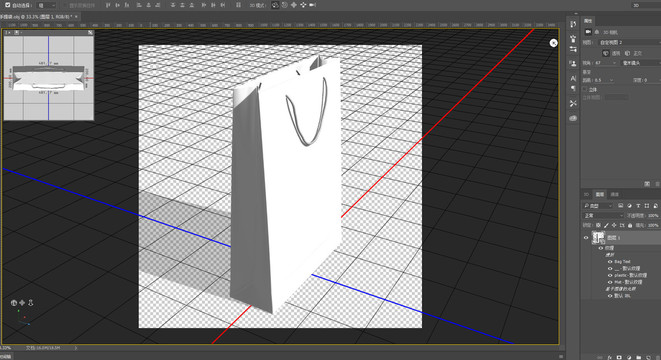Screen dimensions: 661x360
Task: Toggle the pixel layer filter icon
Action: pos(621,206)
